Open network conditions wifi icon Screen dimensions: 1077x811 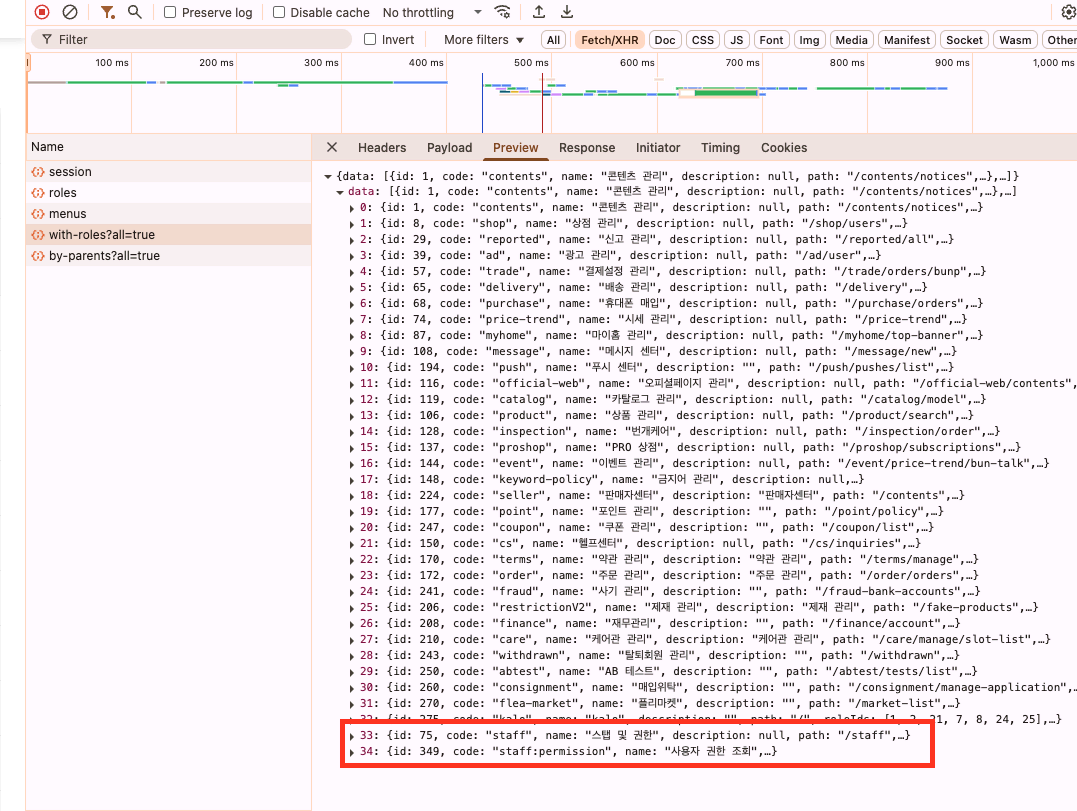[503, 12]
